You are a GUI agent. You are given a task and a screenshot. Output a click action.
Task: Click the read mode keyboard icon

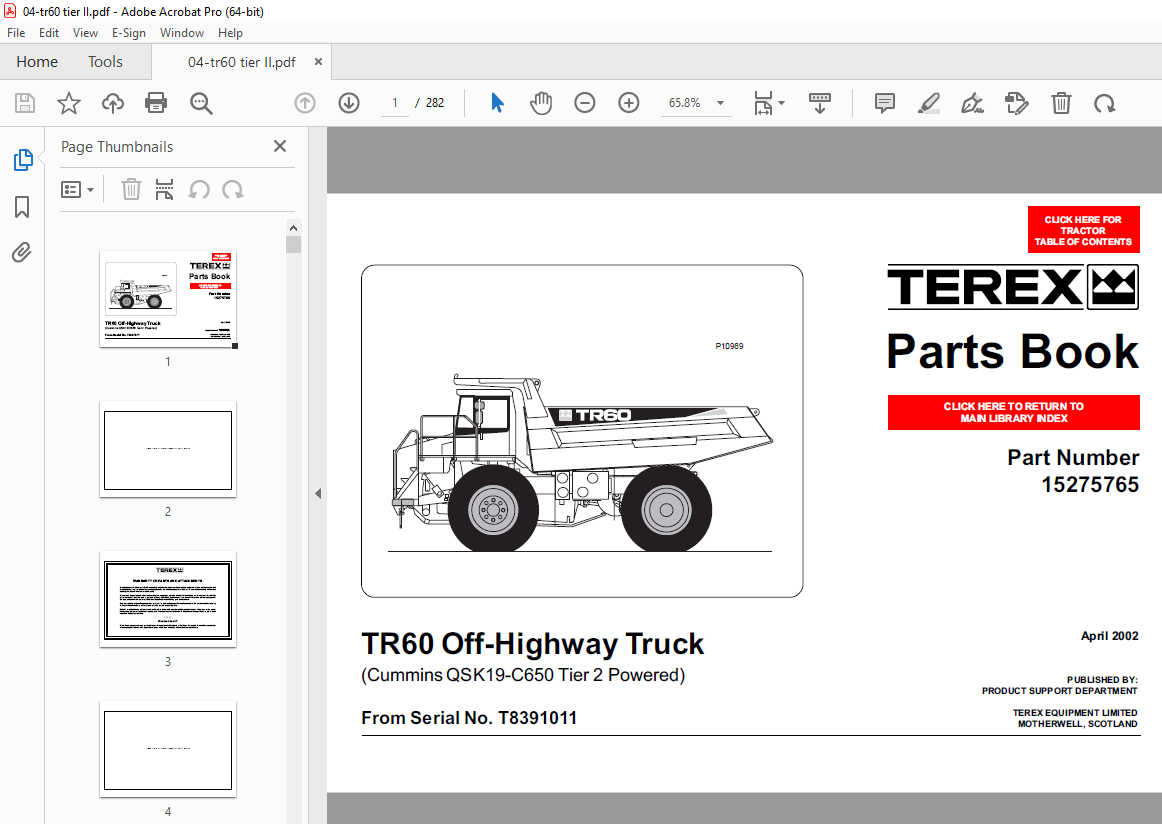[820, 103]
